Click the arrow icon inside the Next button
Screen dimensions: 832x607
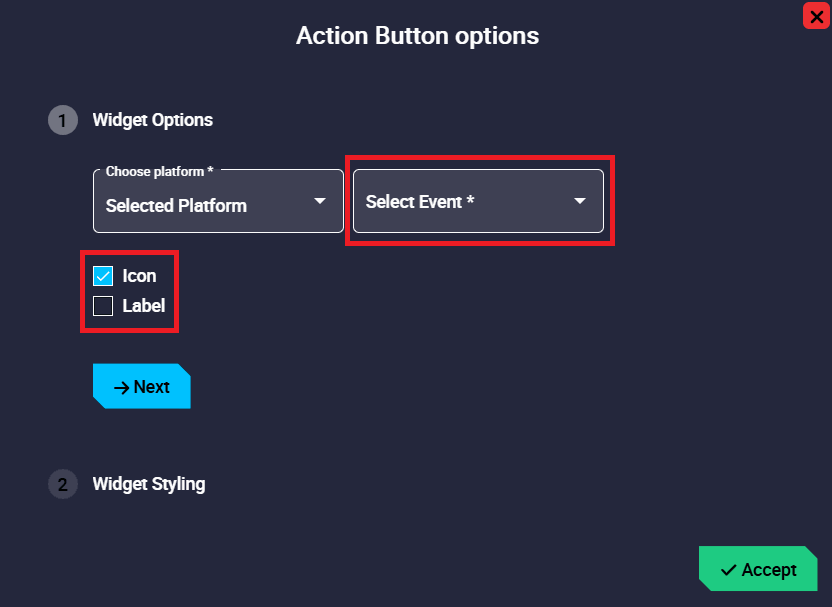[x=122, y=388]
